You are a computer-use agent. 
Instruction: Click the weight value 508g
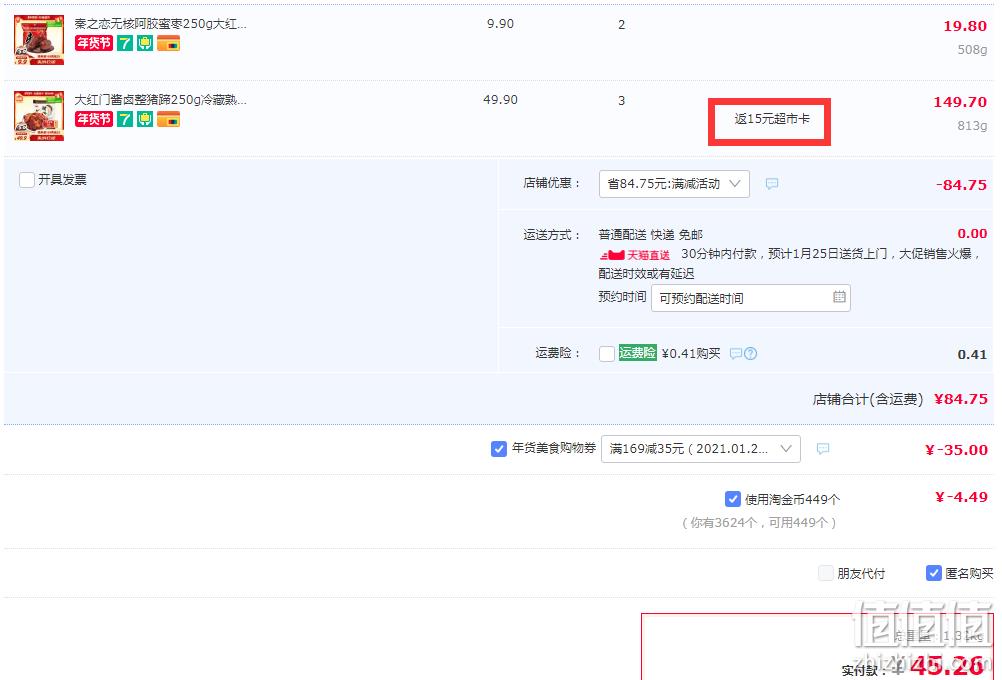(972, 50)
